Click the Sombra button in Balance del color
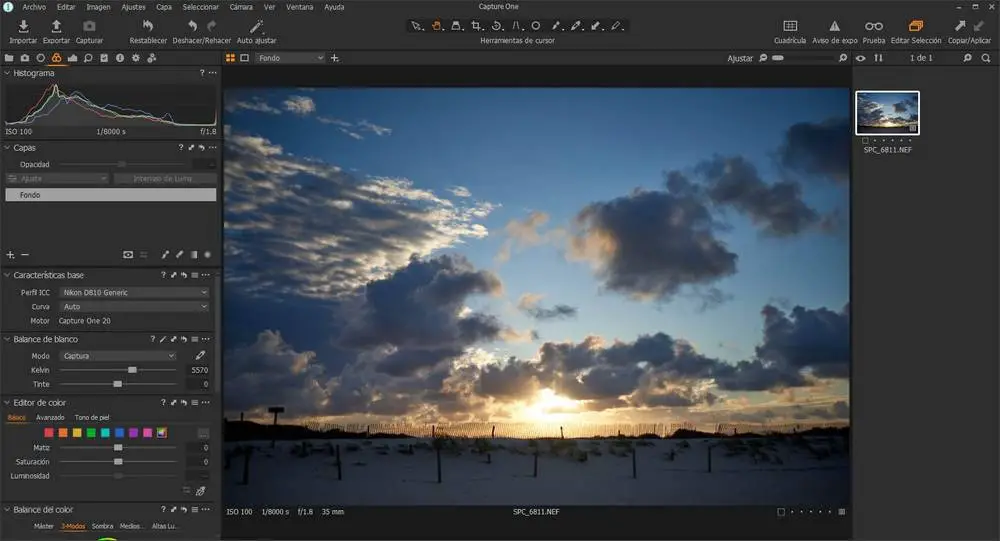The width and height of the screenshot is (1000, 541). point(102,526)
